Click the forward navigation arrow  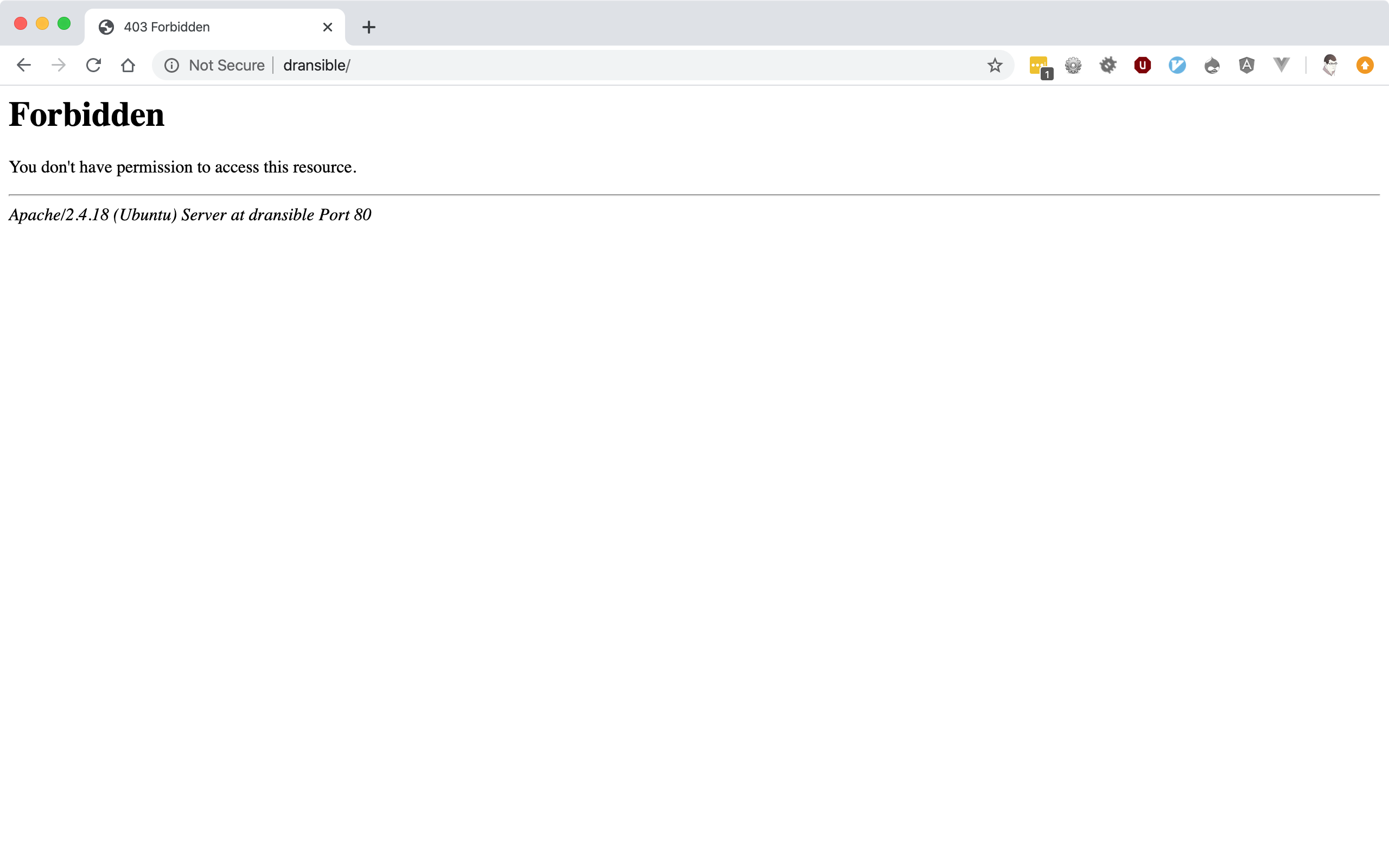click(x=58, y=65)
